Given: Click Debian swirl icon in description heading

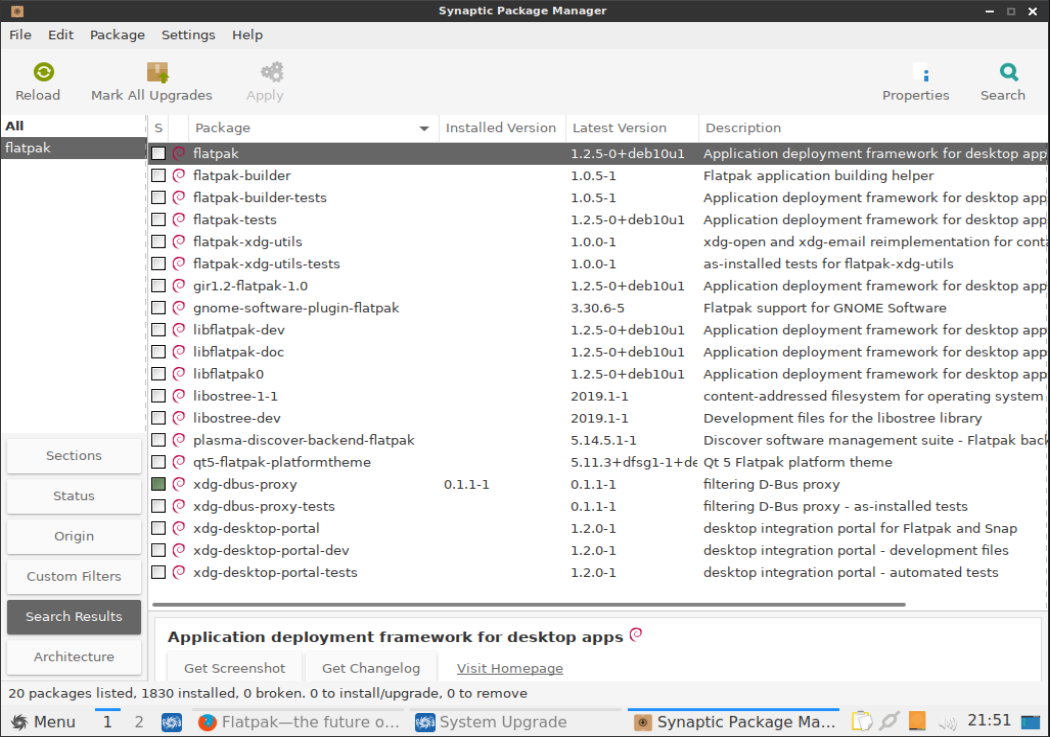Looking at the screenshot, I should click(636, 634).
